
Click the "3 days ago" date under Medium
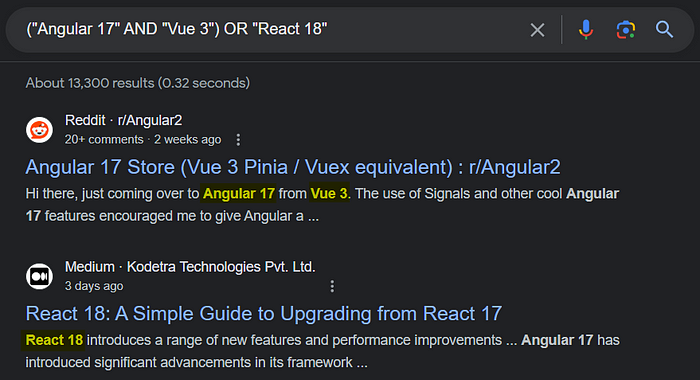(x=94, y=286)
